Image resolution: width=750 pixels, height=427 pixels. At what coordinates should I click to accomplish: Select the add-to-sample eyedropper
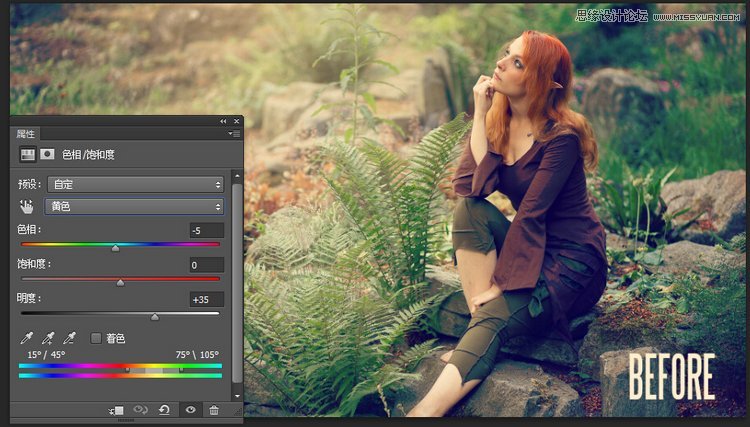tap(48, 338)
